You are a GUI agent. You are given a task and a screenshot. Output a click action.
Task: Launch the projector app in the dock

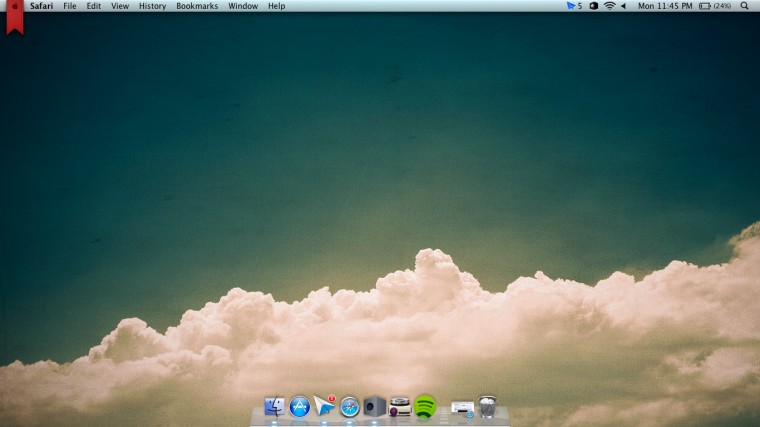tap(400, 407)
